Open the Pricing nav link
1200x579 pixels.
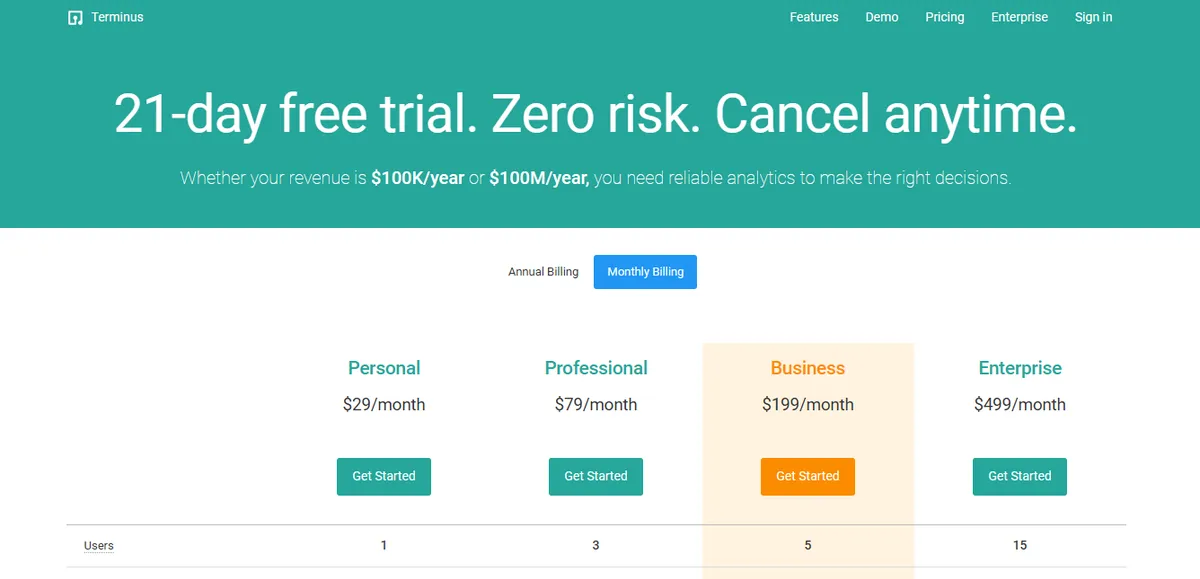coord(945,17)
